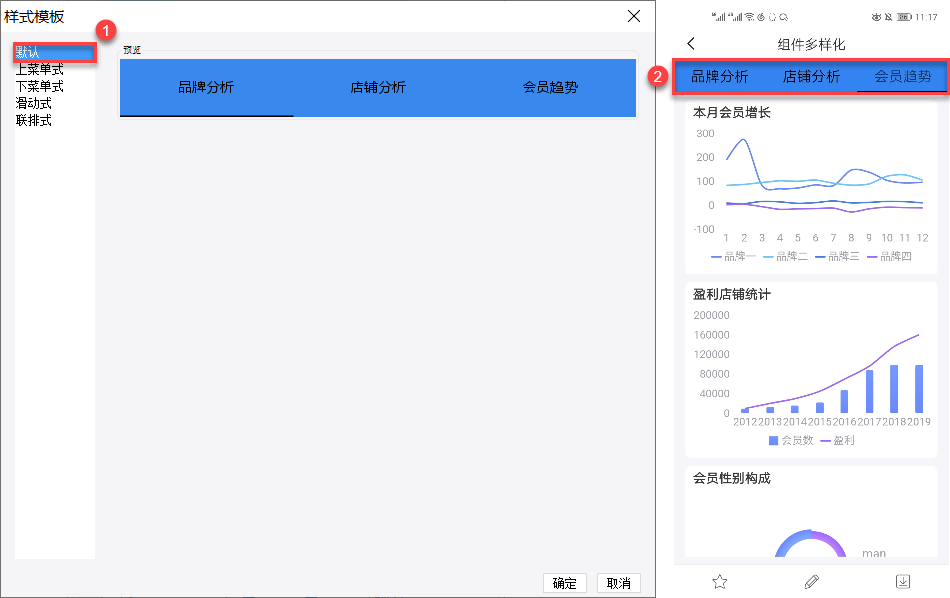Select the 联排式 template
The width and height of the screenshot is (950, 598).
pos(33,121)
